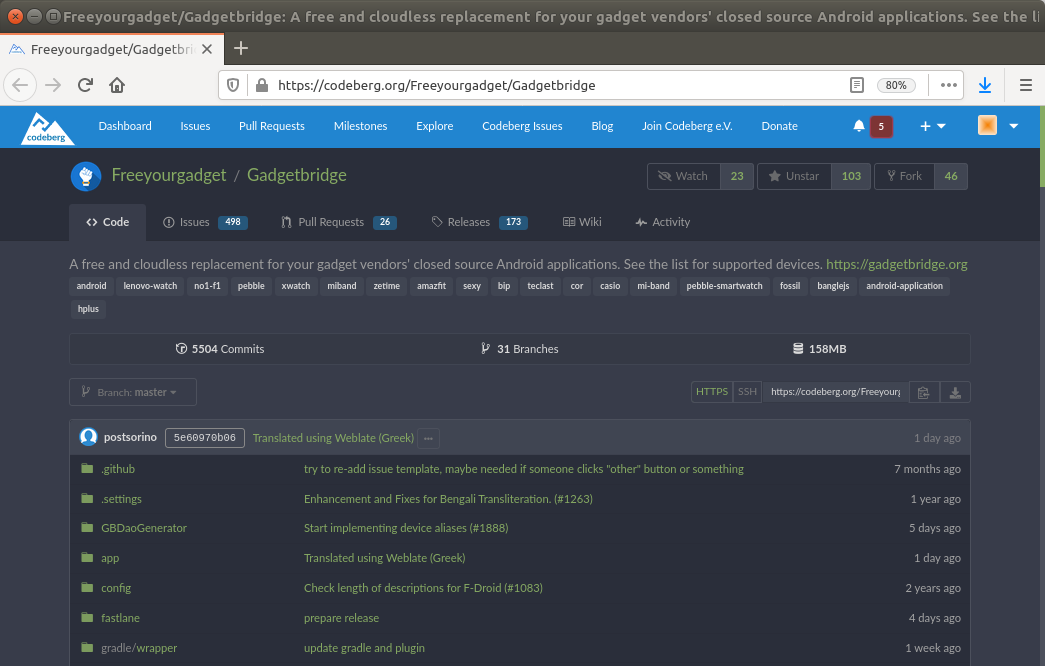Open the Releases tab showing 173
This screenshot has height=666, width=1045.
(x=470, y=221)
